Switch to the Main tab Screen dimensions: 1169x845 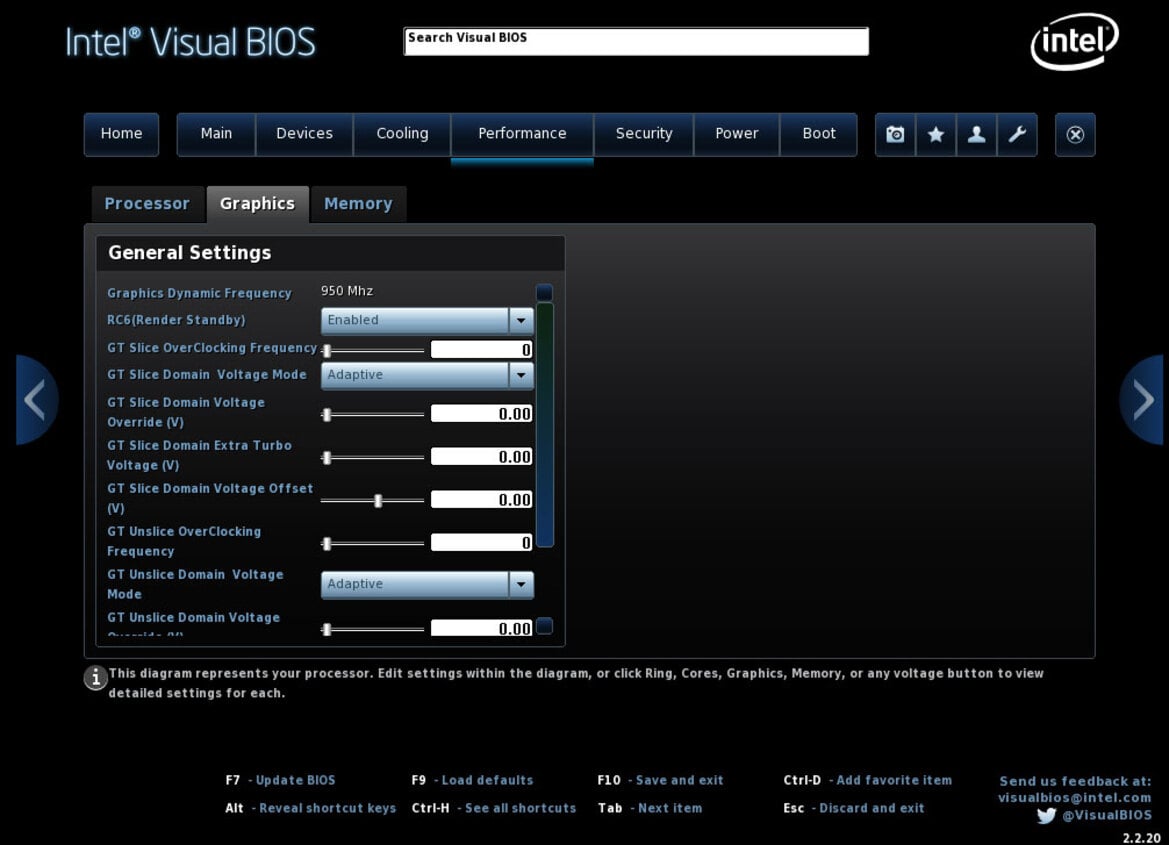tap(216, 133)
